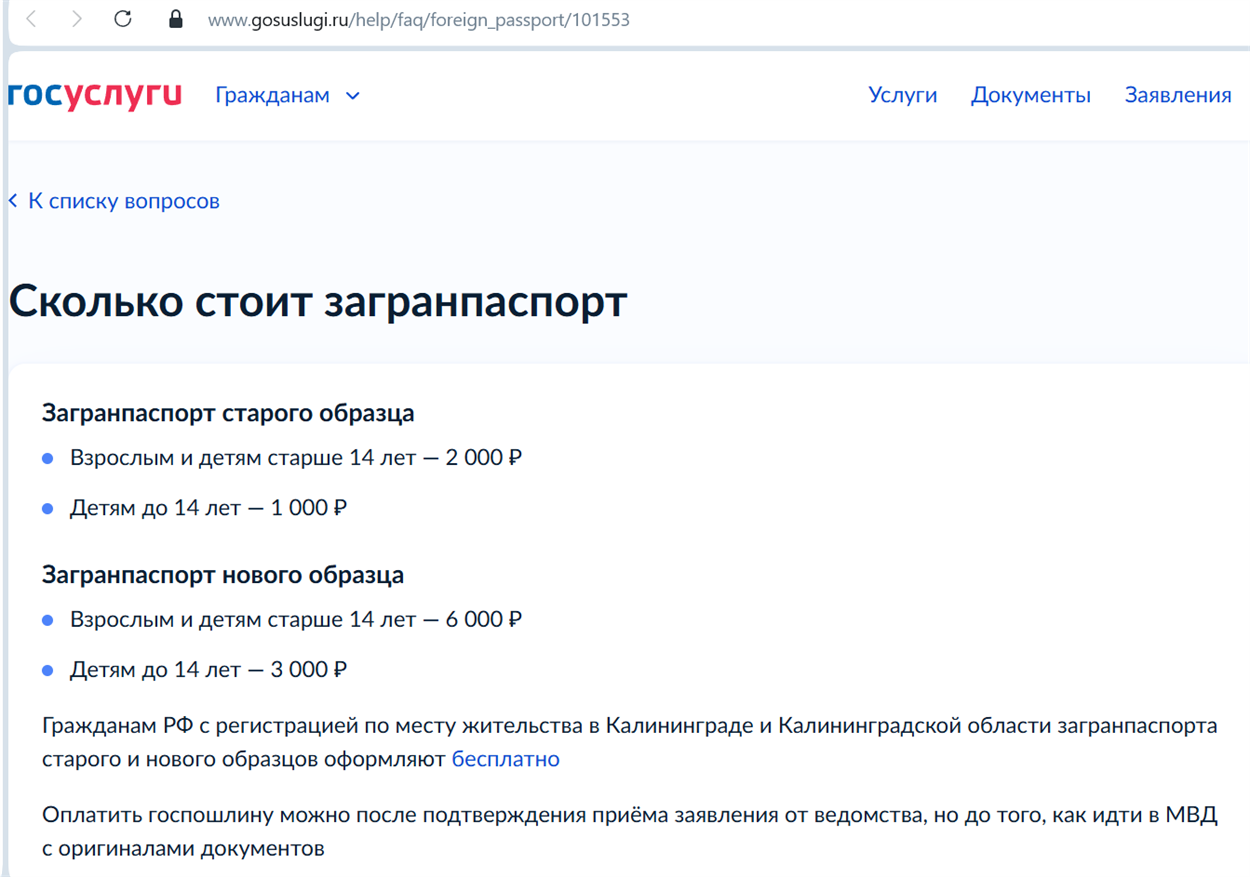Screen dimensions: 1250x877
Task: Click the bullet beside Взрослым и детям старше 14 лет
Action: click(x=47, y=457)
